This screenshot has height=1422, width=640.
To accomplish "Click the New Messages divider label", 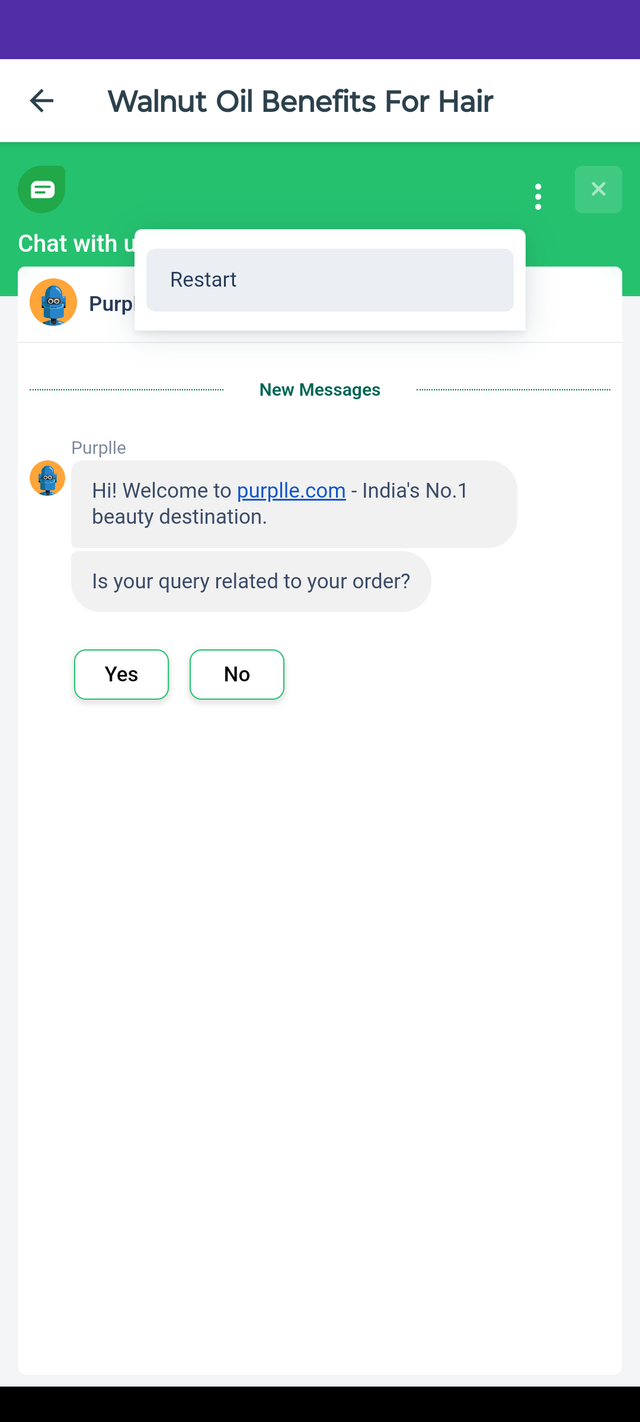I will 320,390.
